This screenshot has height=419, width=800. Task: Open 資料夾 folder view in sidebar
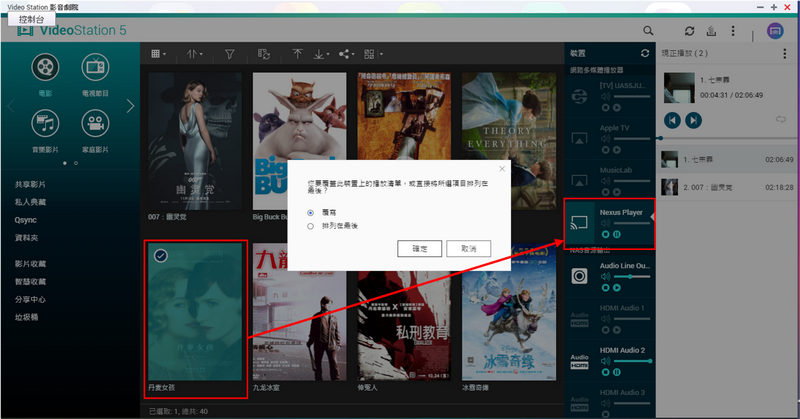click(x=26, y=238)
